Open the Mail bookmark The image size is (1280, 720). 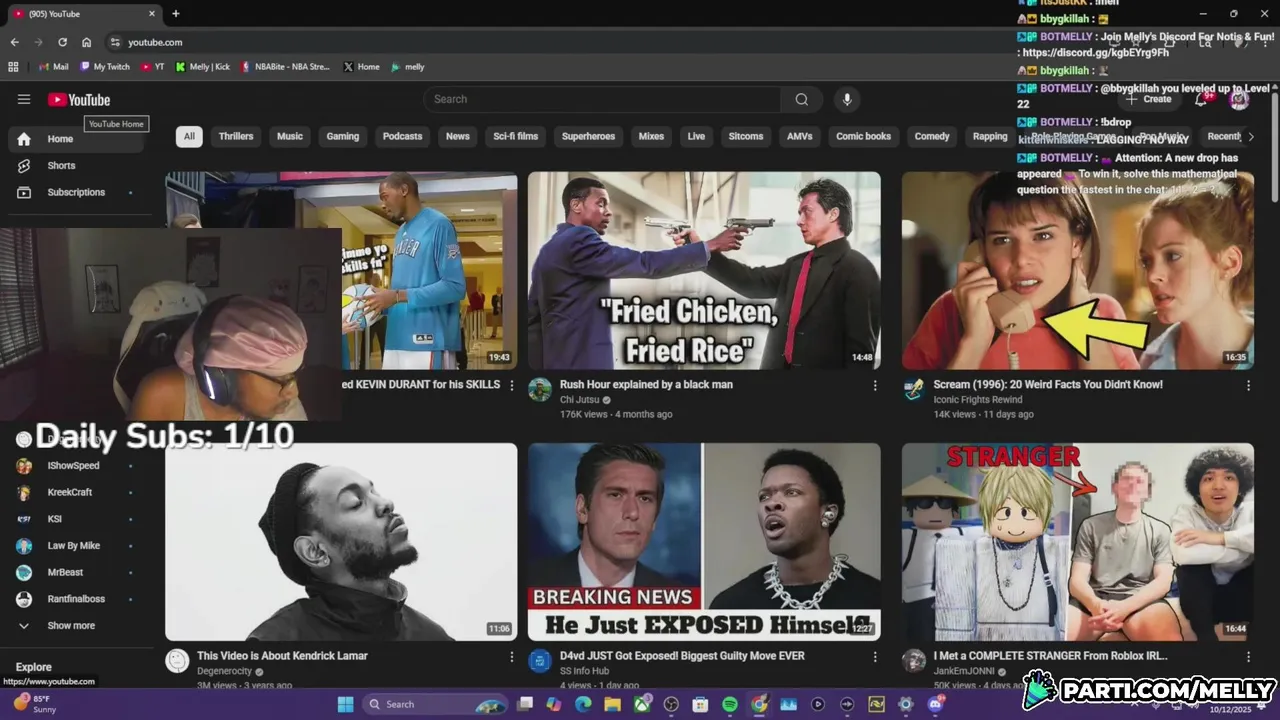click(53, 67)
